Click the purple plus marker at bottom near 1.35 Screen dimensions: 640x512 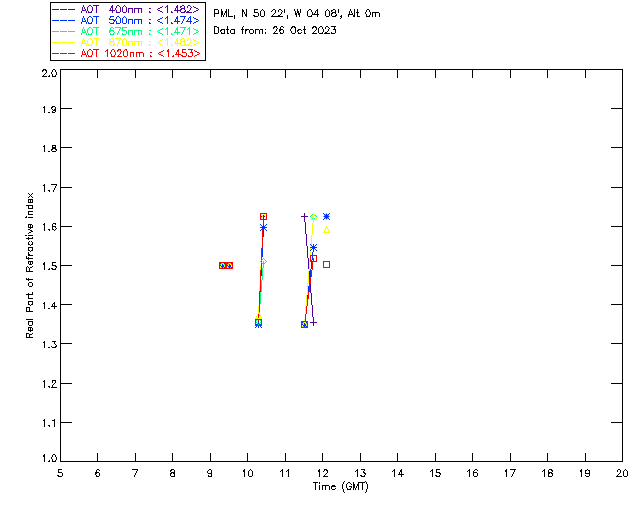click(313, 323)
